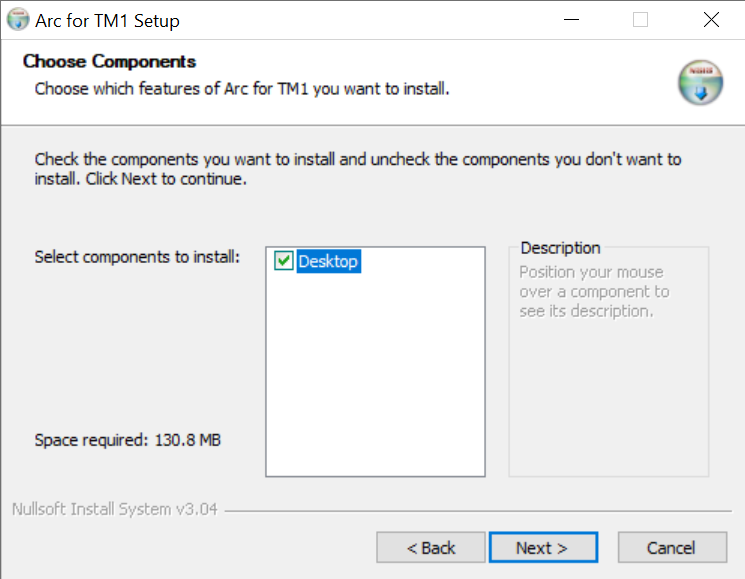Close the setup window

(711, 20)
